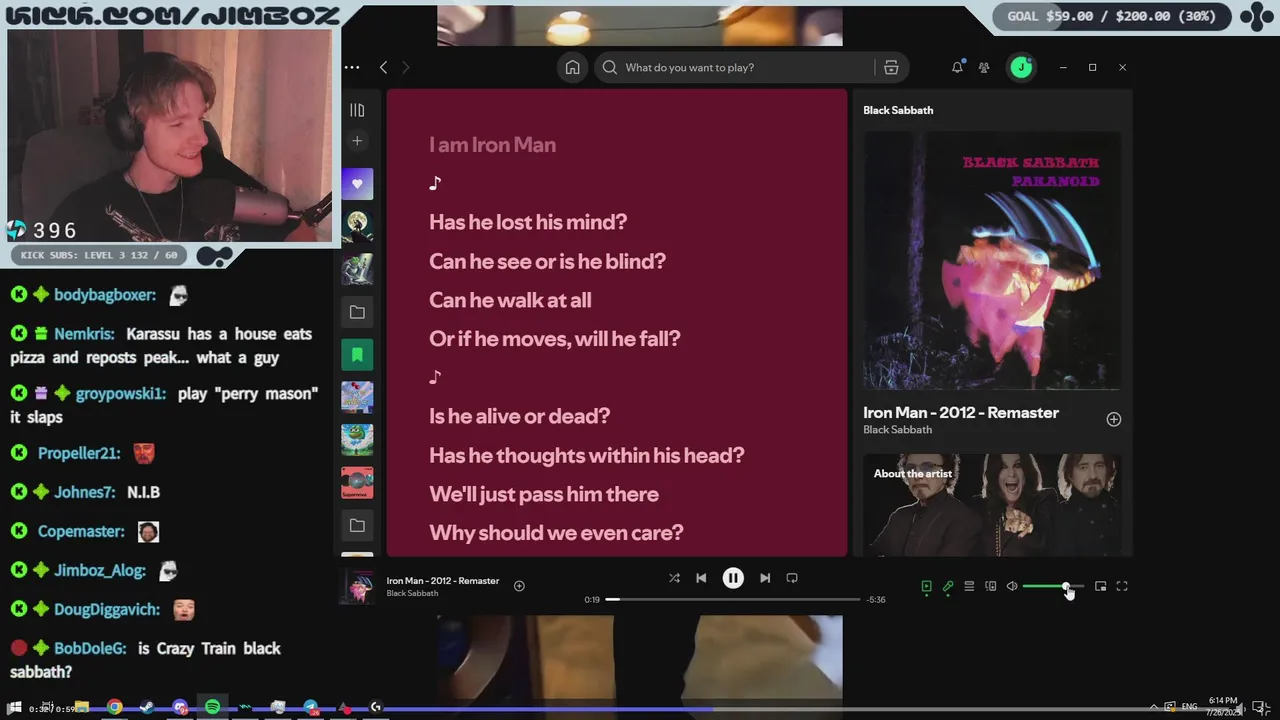This screenshot has height=720, width=1280.
Task: Jump to lyric 'I am Iron Man'
Action: 492,144
